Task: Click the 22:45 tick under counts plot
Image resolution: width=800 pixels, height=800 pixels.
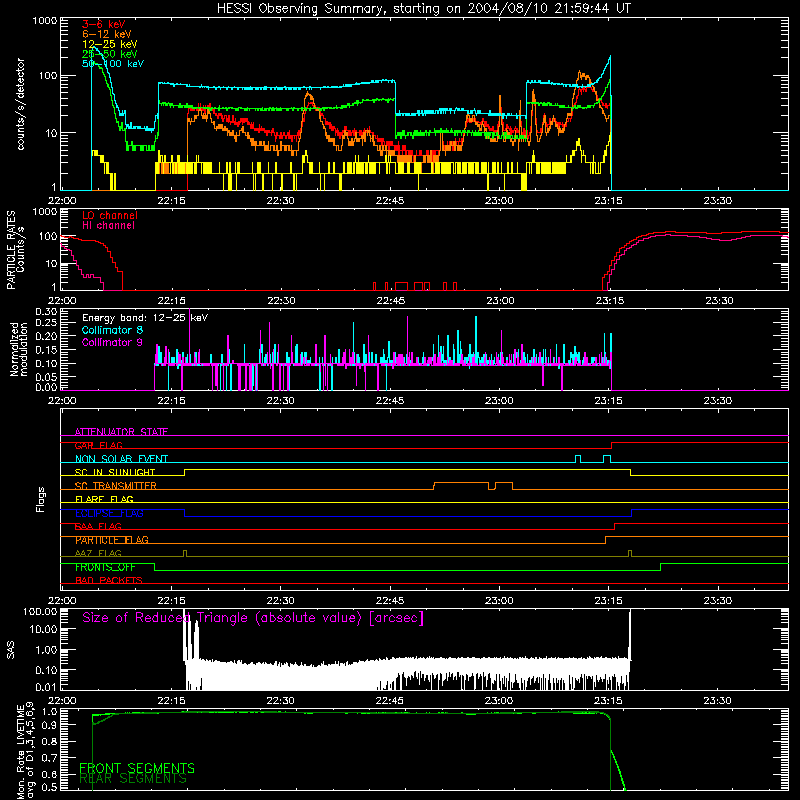Action: 390,201
